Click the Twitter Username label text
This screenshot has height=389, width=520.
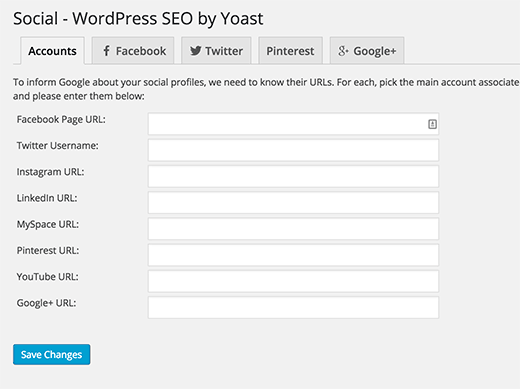coord(58,146)
